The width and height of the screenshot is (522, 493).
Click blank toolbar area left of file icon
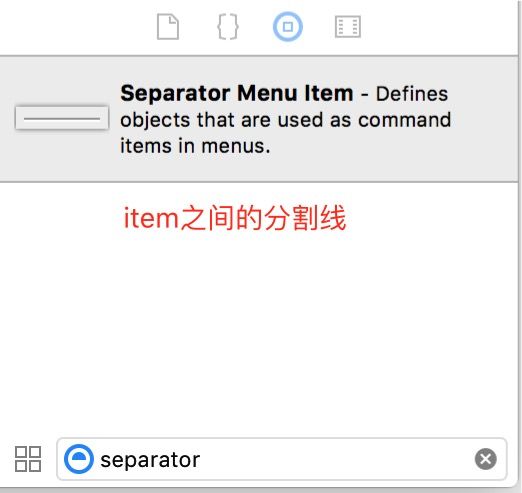pyautogui.click(x=77, y=27)
